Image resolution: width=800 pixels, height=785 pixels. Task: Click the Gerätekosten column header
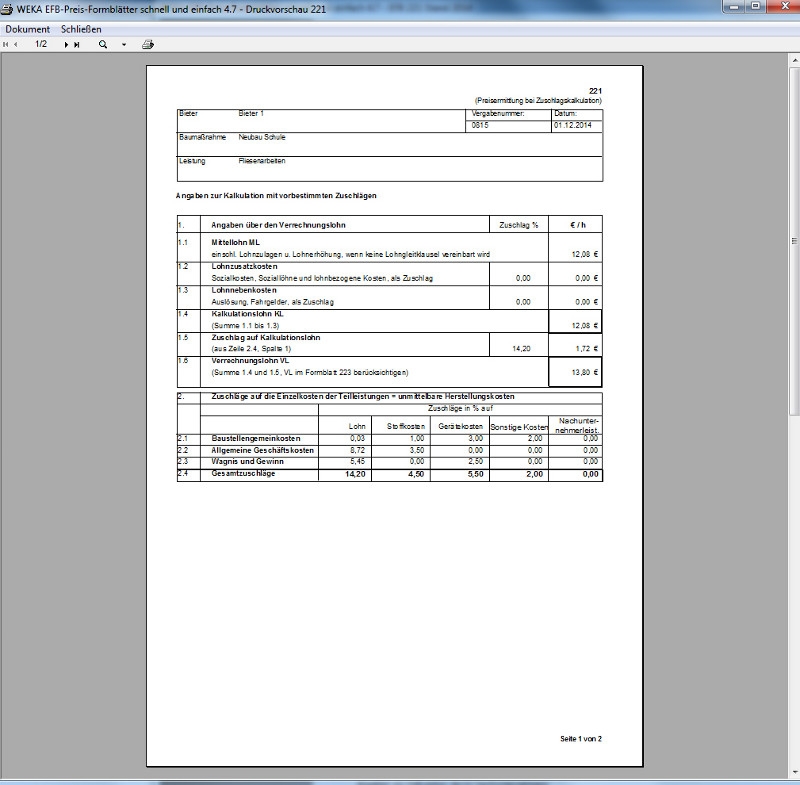coord(460,426)
